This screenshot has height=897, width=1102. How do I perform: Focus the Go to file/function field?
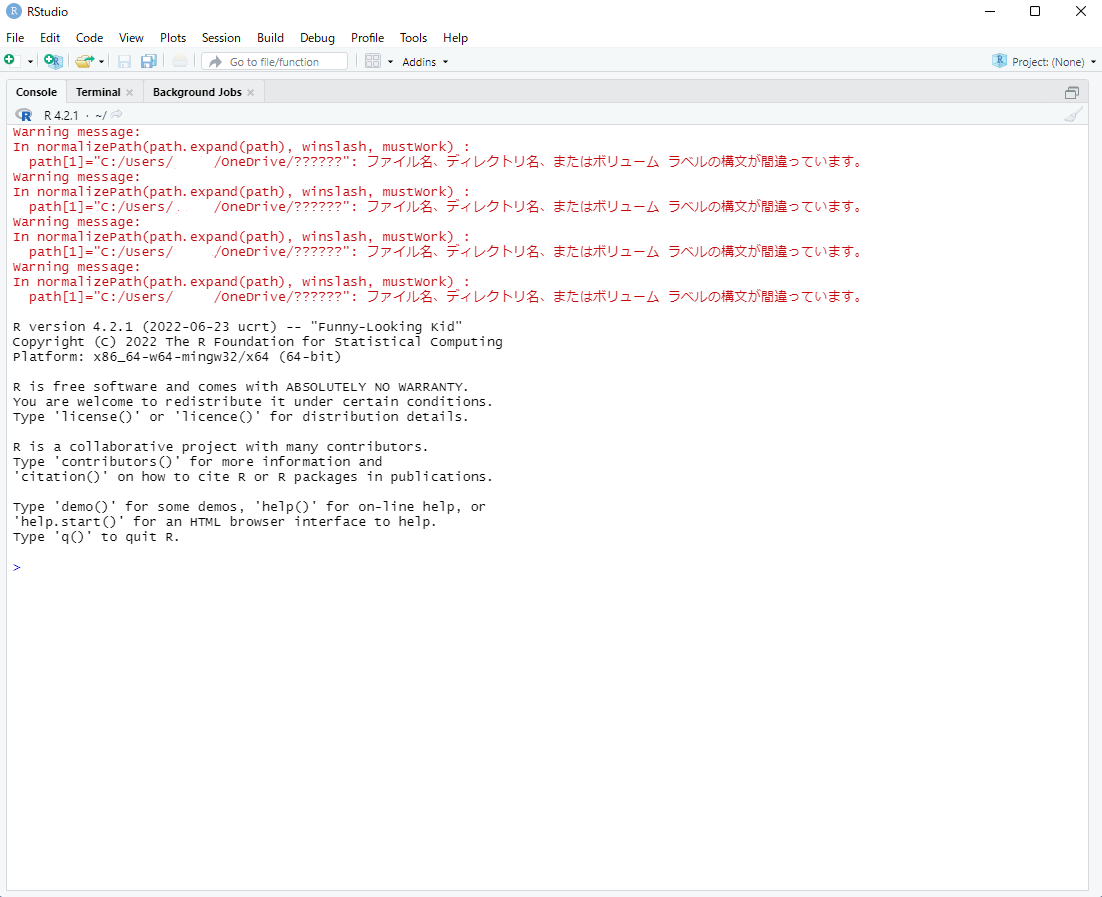274,62
